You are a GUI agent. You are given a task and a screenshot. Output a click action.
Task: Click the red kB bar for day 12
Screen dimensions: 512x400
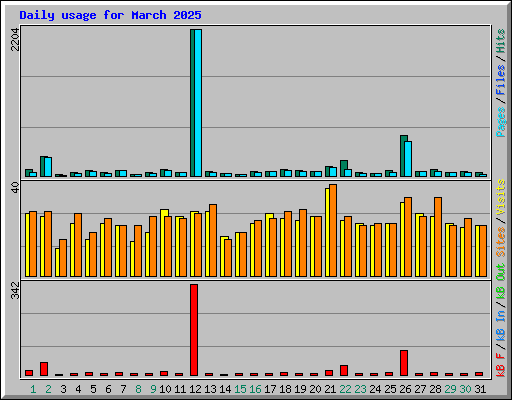click(194, 330)
